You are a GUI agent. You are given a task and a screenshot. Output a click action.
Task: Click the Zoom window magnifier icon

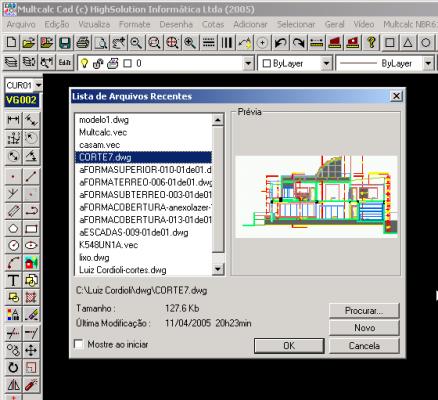(154, 43)
